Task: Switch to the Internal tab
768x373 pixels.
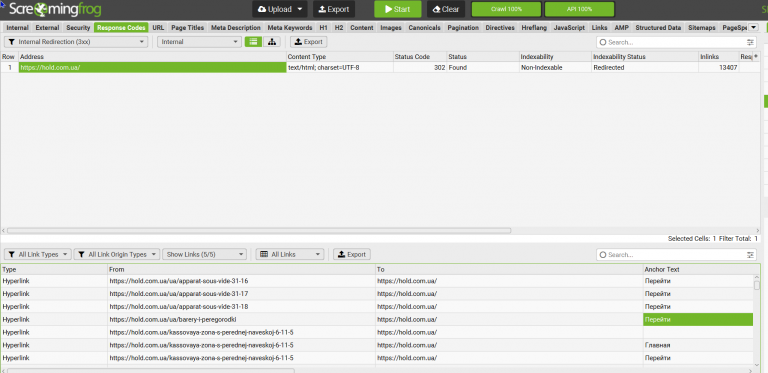Action: (17, 28)
